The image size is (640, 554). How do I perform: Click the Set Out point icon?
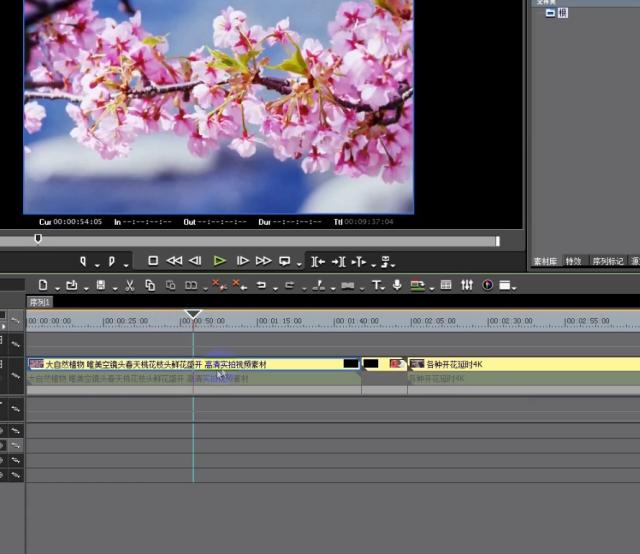coord(111,261)
